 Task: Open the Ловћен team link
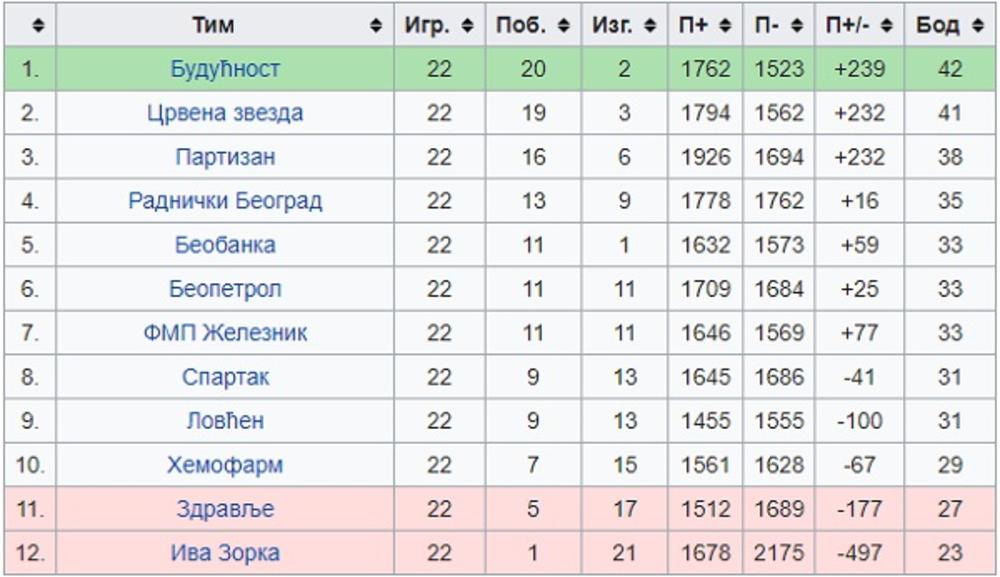pos(225,421)
